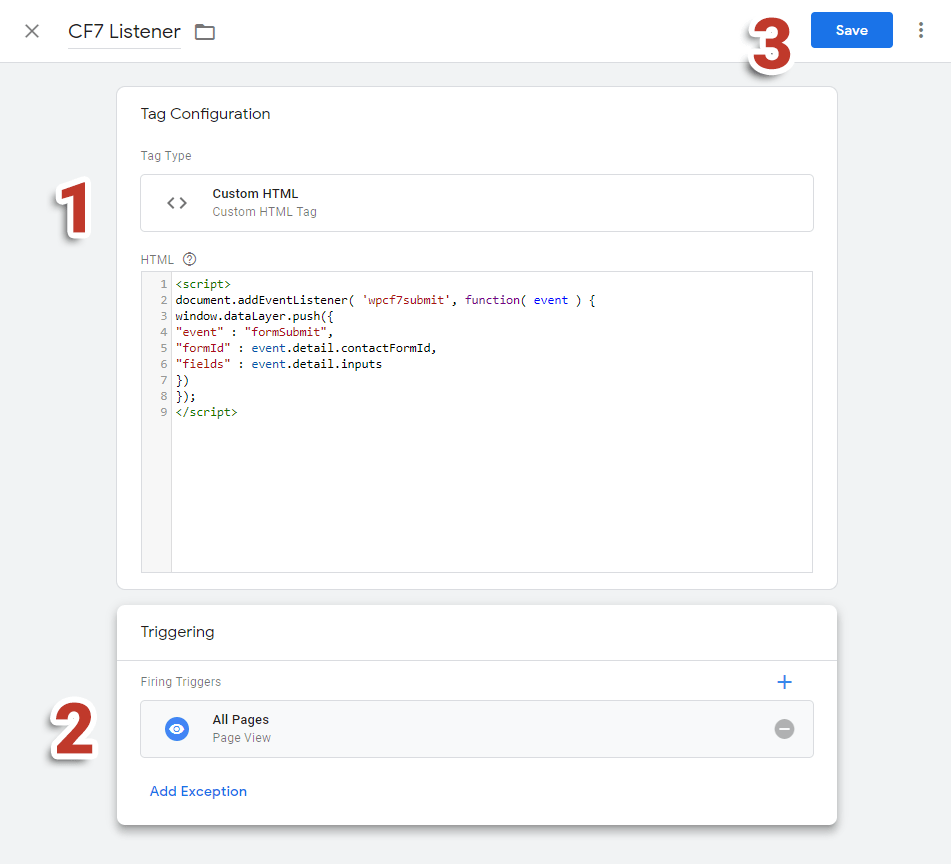
Task: Open the Tag Configuration panel
Action: (205, 114)
